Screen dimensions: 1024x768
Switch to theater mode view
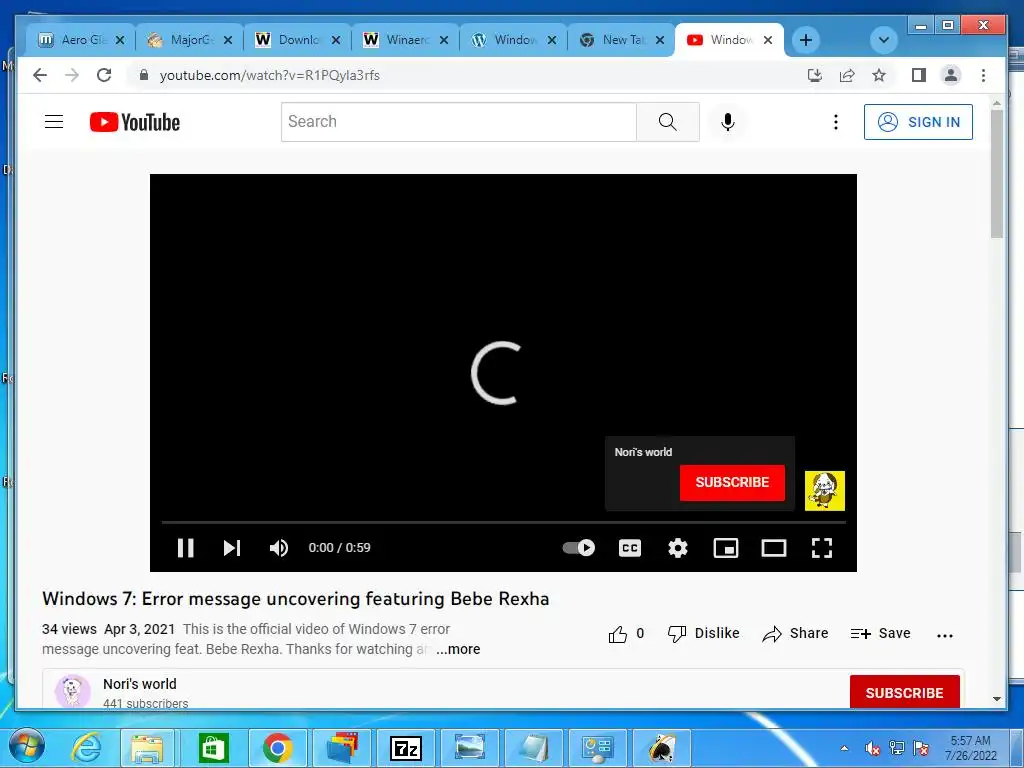[x=774, y=548]
